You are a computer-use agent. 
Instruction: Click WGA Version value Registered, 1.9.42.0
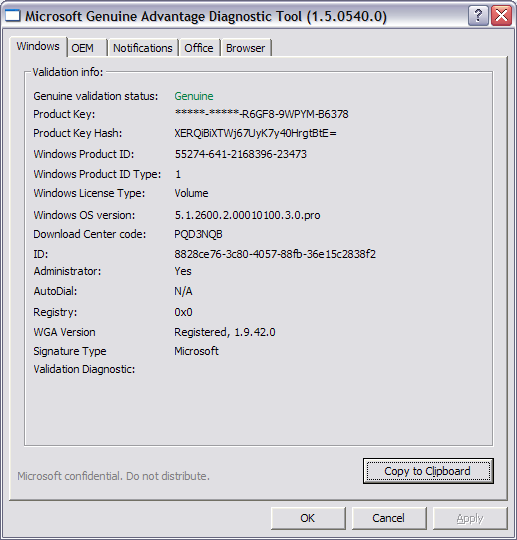click(225, 332)
